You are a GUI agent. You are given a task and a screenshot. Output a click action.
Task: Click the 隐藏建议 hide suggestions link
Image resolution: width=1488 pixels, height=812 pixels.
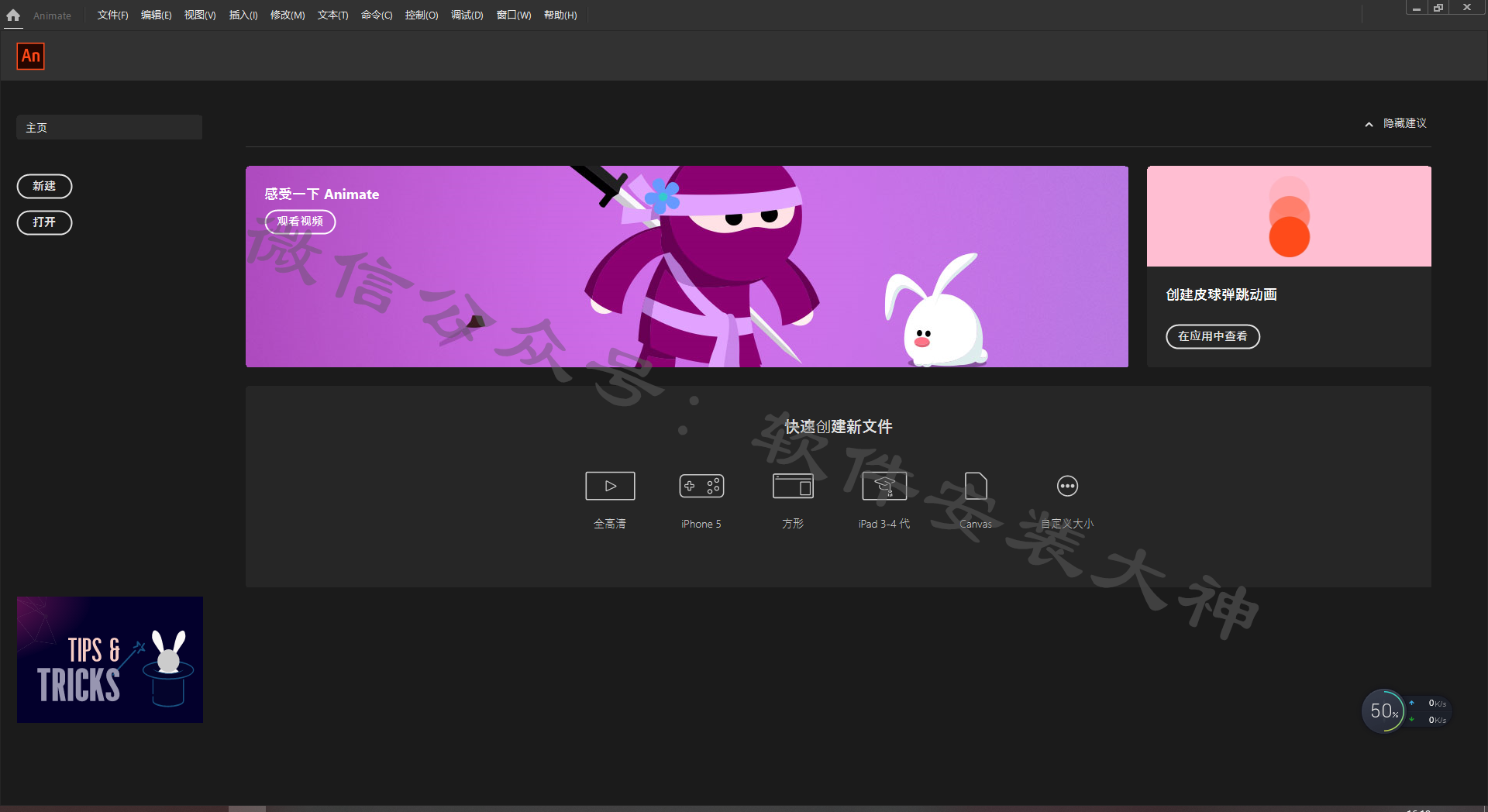tap(1404, 123)
